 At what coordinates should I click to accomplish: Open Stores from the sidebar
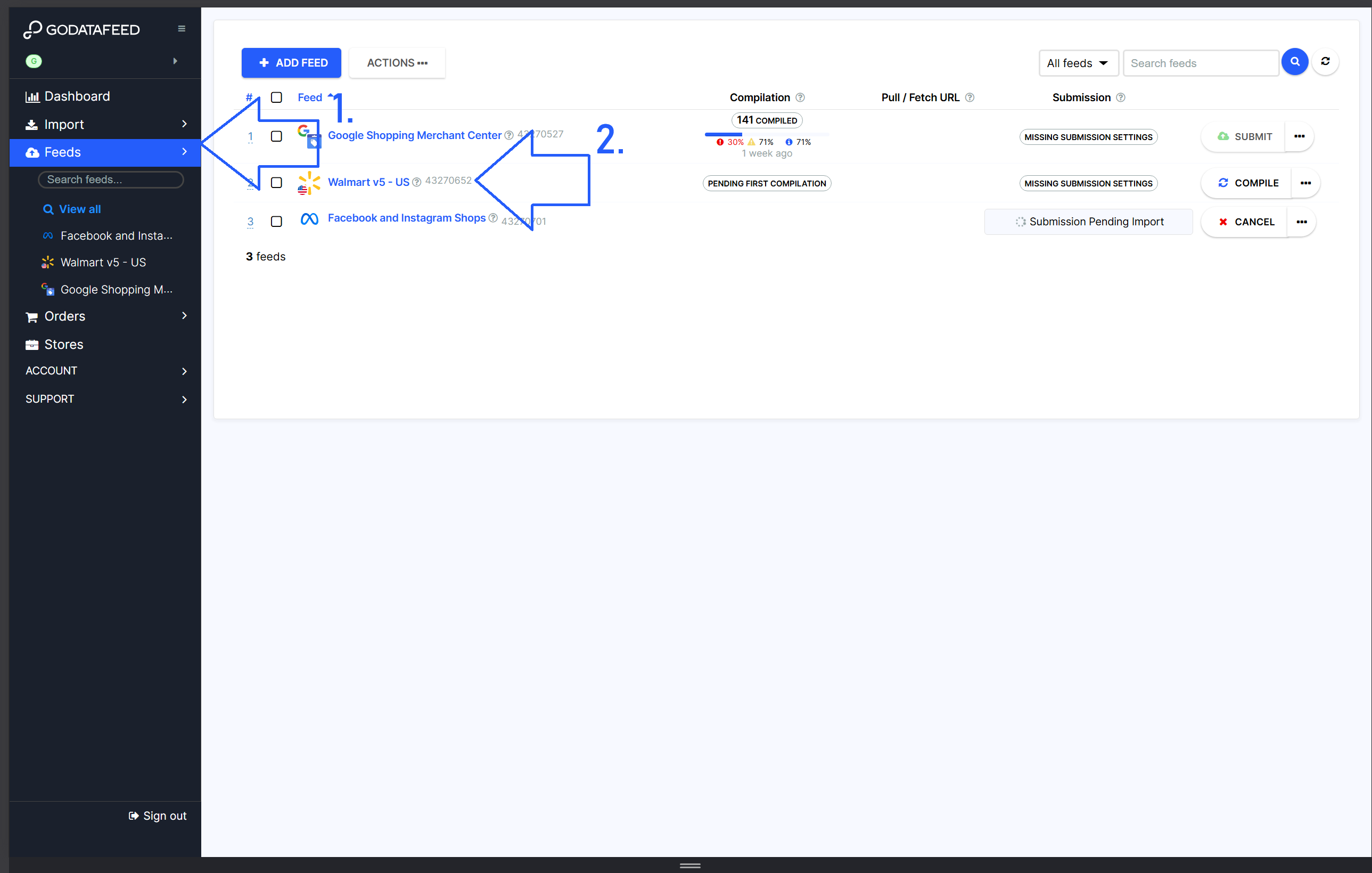click(x=64, y=344)
